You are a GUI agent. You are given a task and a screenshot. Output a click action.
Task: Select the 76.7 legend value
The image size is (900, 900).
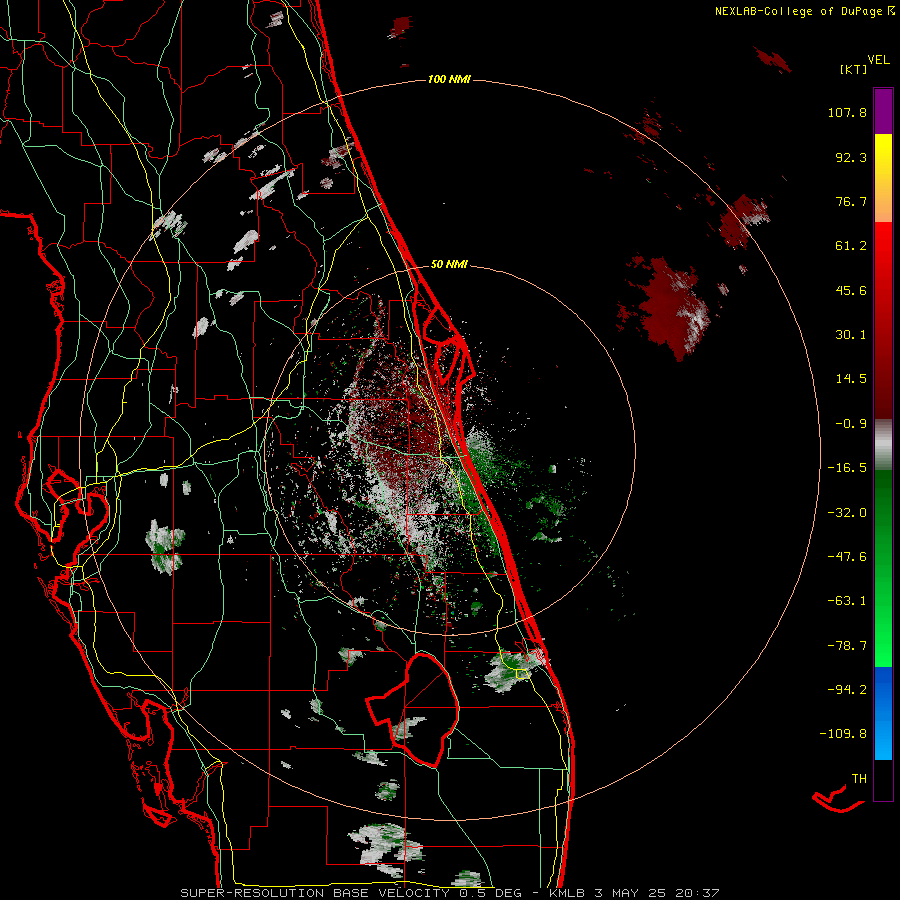pos(851,201)
